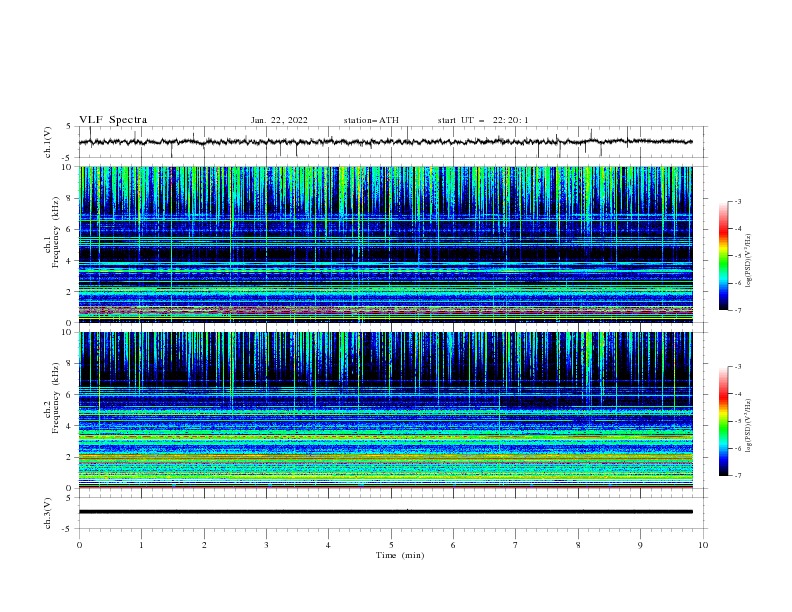
Task: Select the "Jan. 22, 2022" date text
Action: 279,120
